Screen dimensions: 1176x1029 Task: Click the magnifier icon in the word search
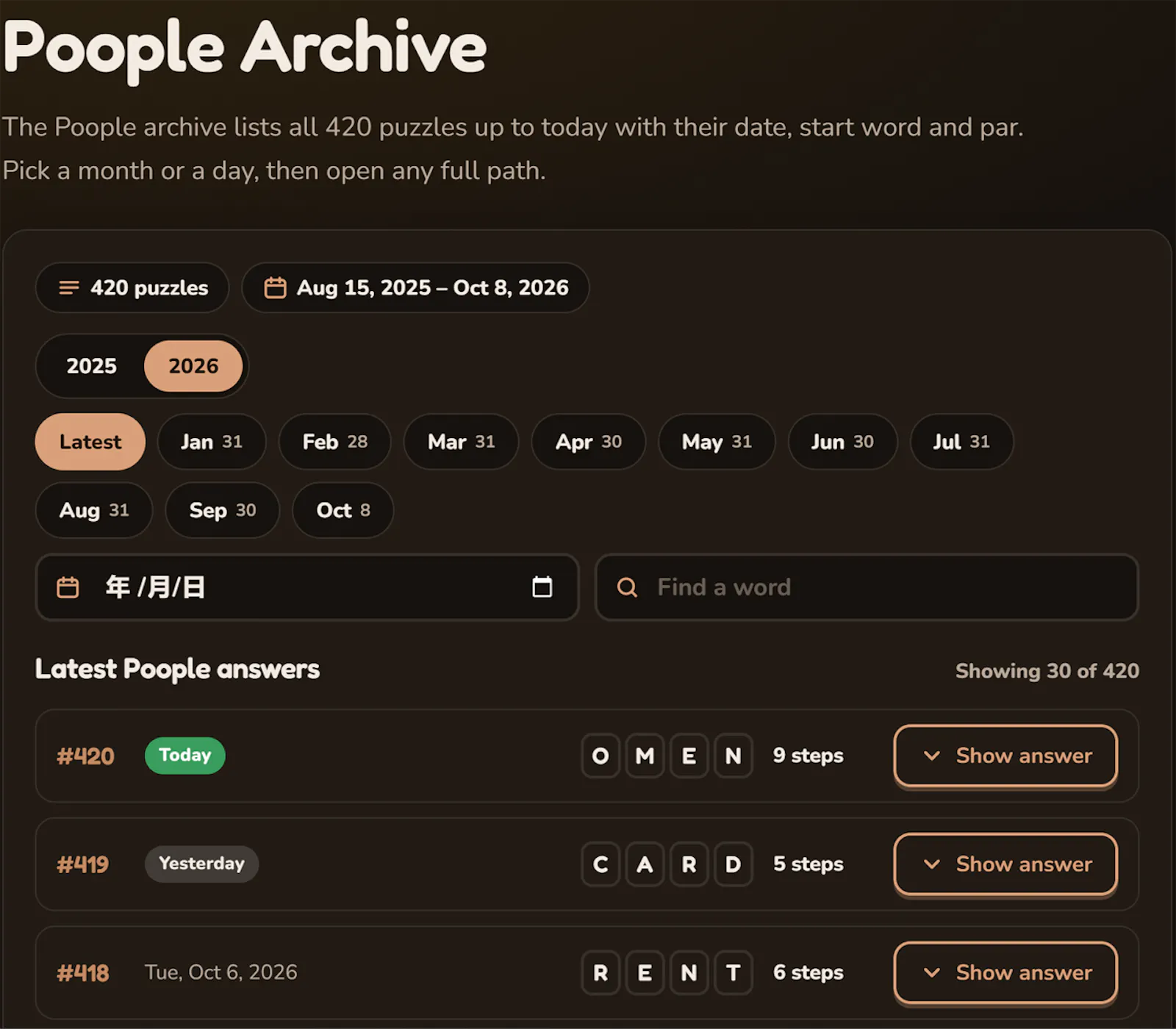pyautogui.click(x=627, y=587)
